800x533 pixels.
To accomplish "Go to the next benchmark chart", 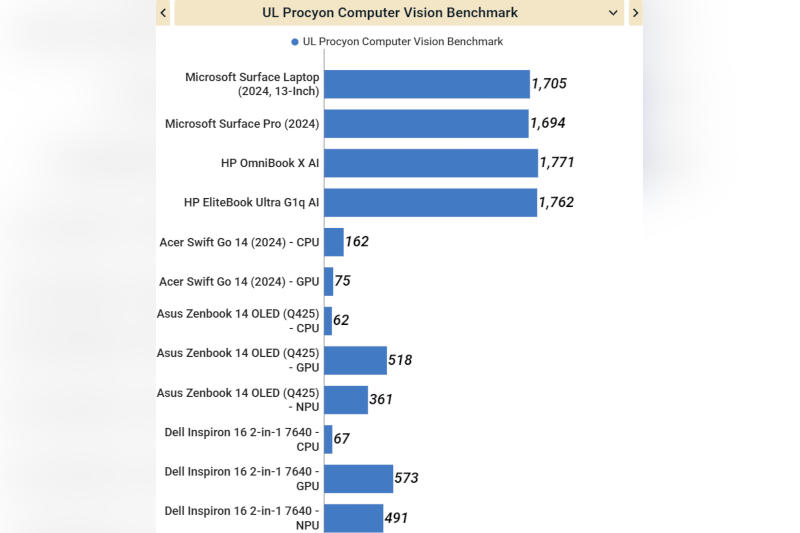I will click(x=635, y=13).
